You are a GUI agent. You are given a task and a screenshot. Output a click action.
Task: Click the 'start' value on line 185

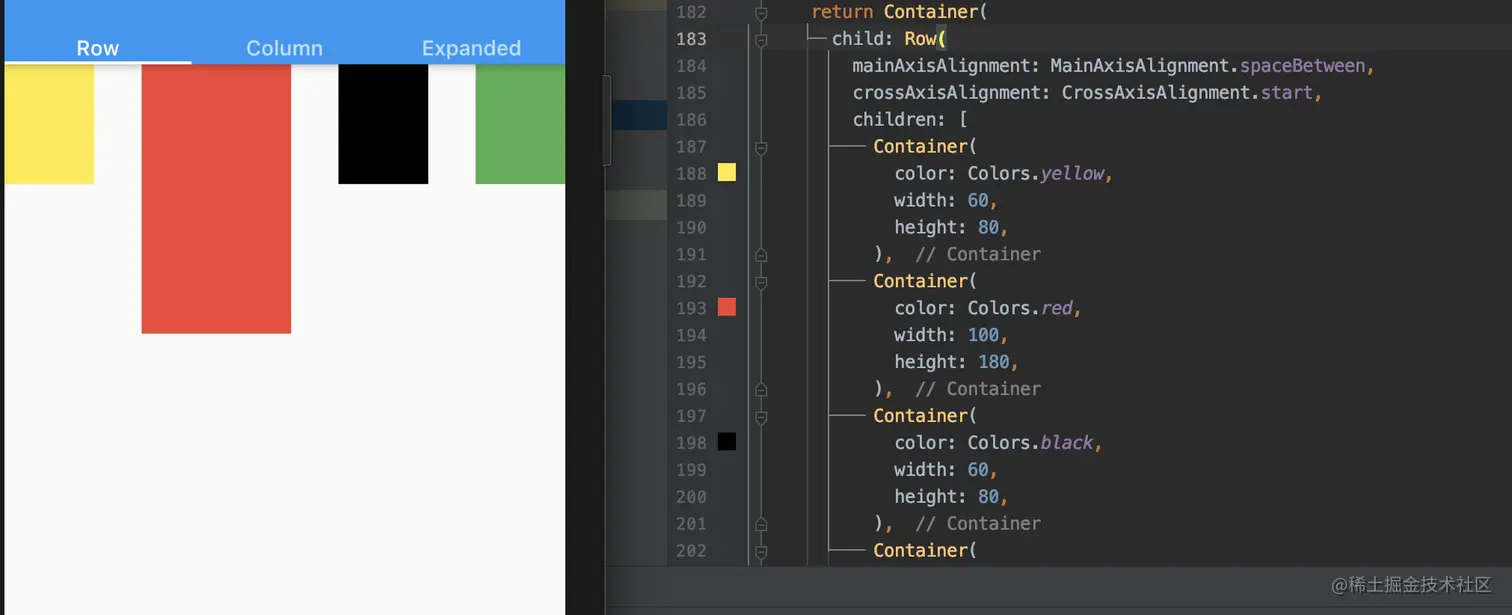tap(1286, 93)
